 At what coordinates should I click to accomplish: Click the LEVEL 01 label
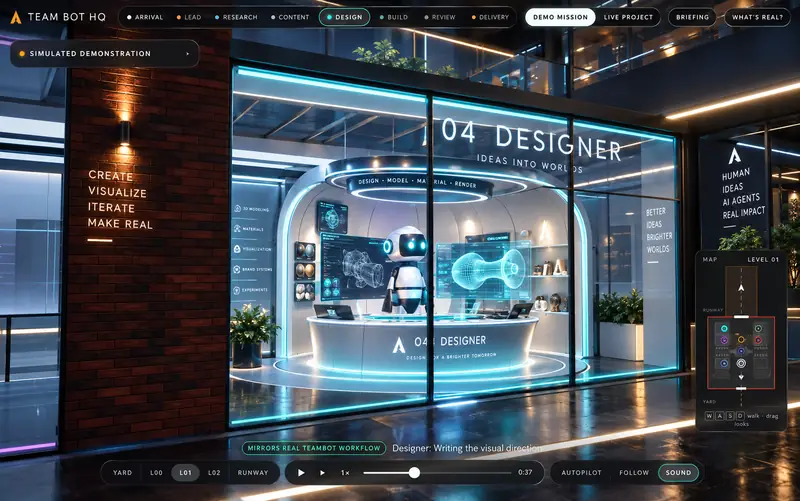(x=763, y=259)
